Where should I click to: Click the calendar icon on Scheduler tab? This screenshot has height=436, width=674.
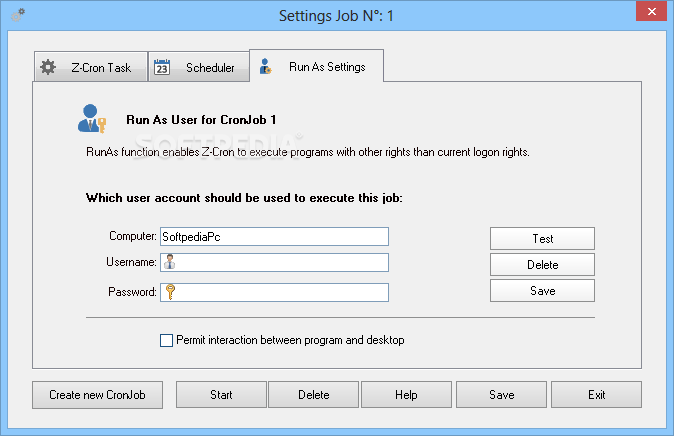point(162,67)
